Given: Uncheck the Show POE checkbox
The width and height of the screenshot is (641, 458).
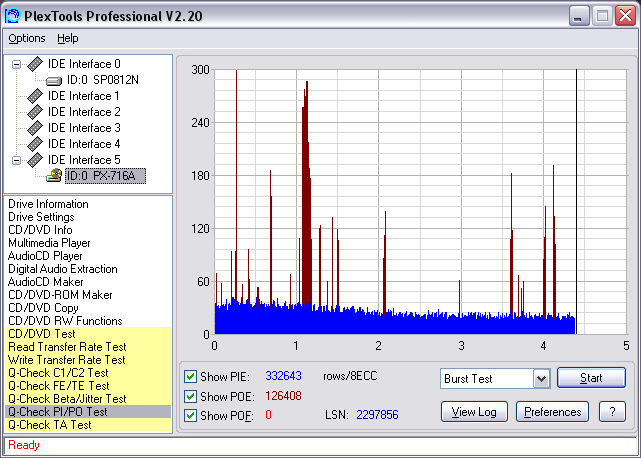Looking at the screenshot, I should coord(190,396).
